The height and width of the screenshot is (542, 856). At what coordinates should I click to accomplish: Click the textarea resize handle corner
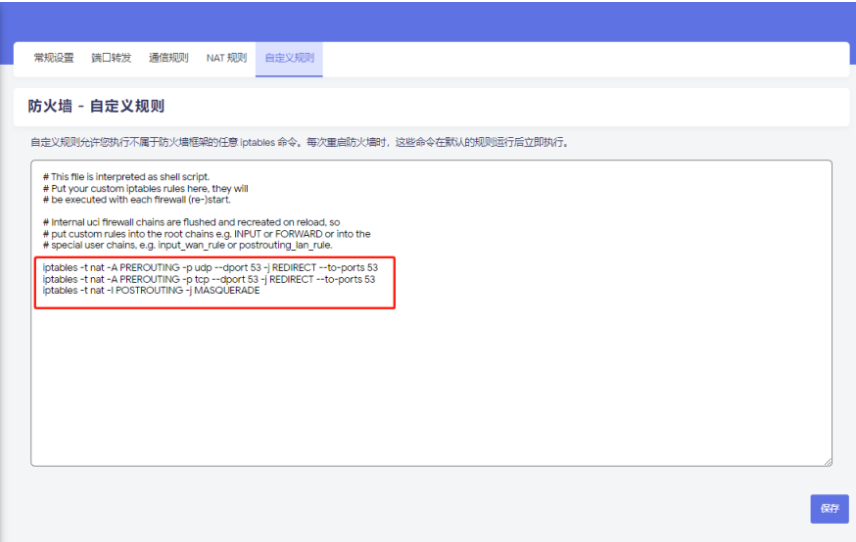pos(826,460)
